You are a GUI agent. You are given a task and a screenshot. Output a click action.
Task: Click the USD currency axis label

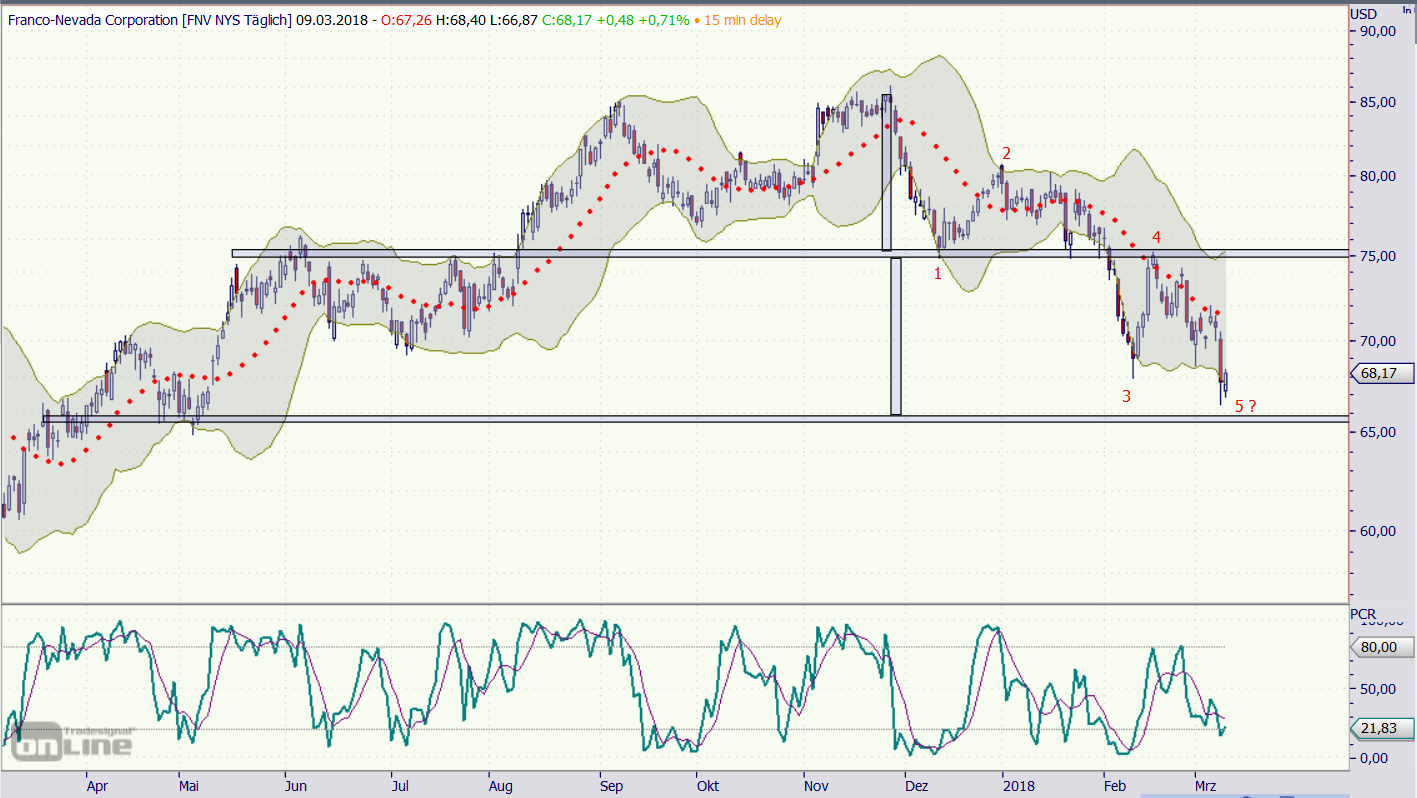click(x=1363, y=14)
